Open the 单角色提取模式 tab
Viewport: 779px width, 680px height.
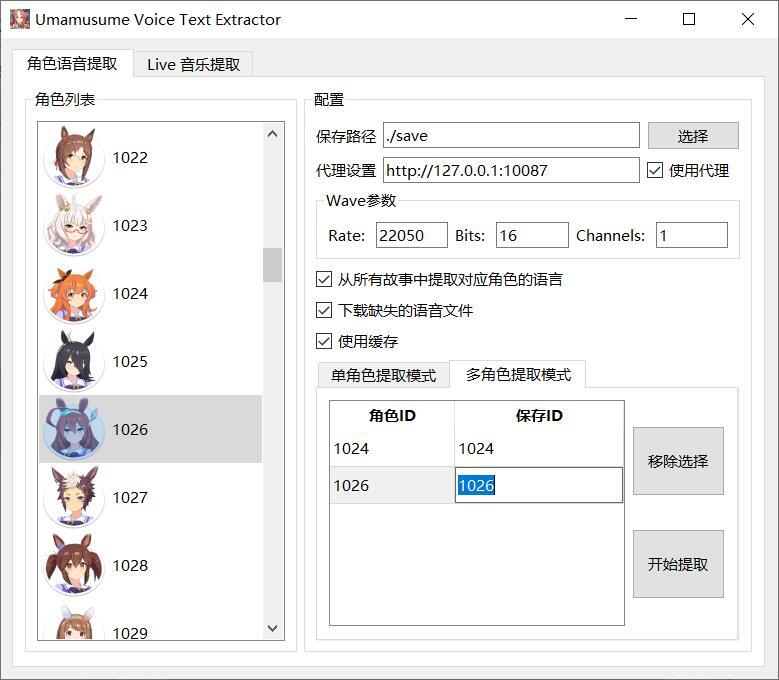click(x=384, y=375)
